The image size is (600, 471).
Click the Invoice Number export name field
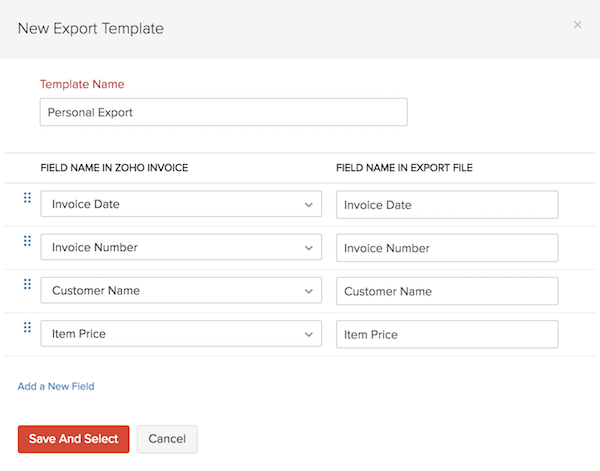click(x=447, y=248)
